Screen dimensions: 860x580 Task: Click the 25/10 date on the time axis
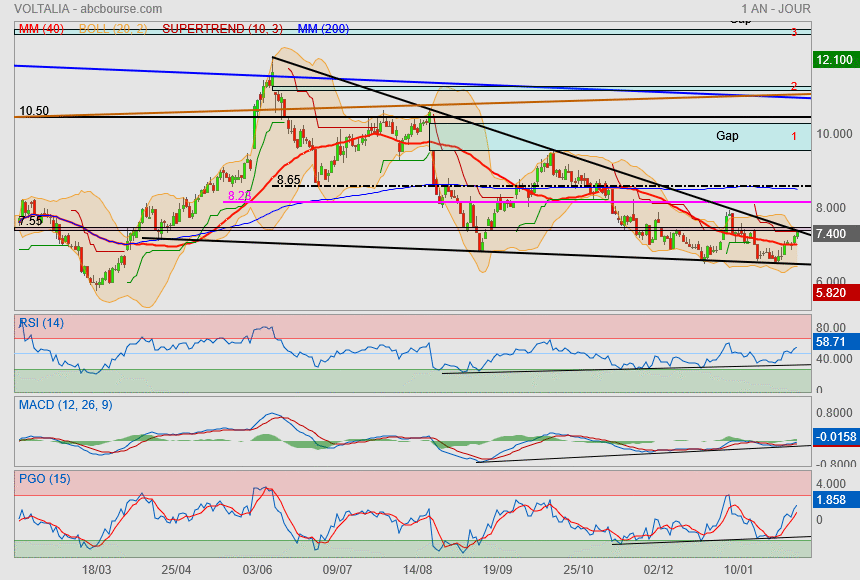coord(578,569)
